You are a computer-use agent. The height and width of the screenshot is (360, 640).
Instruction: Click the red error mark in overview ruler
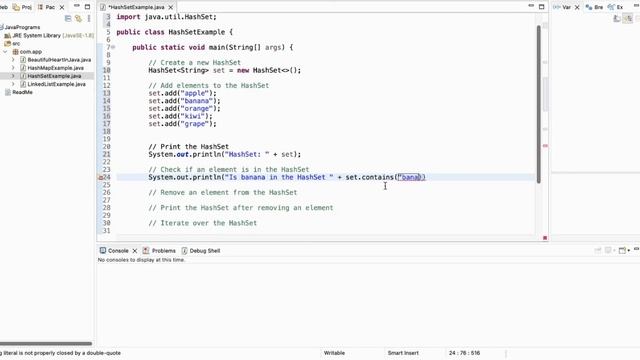coord(545,146)
